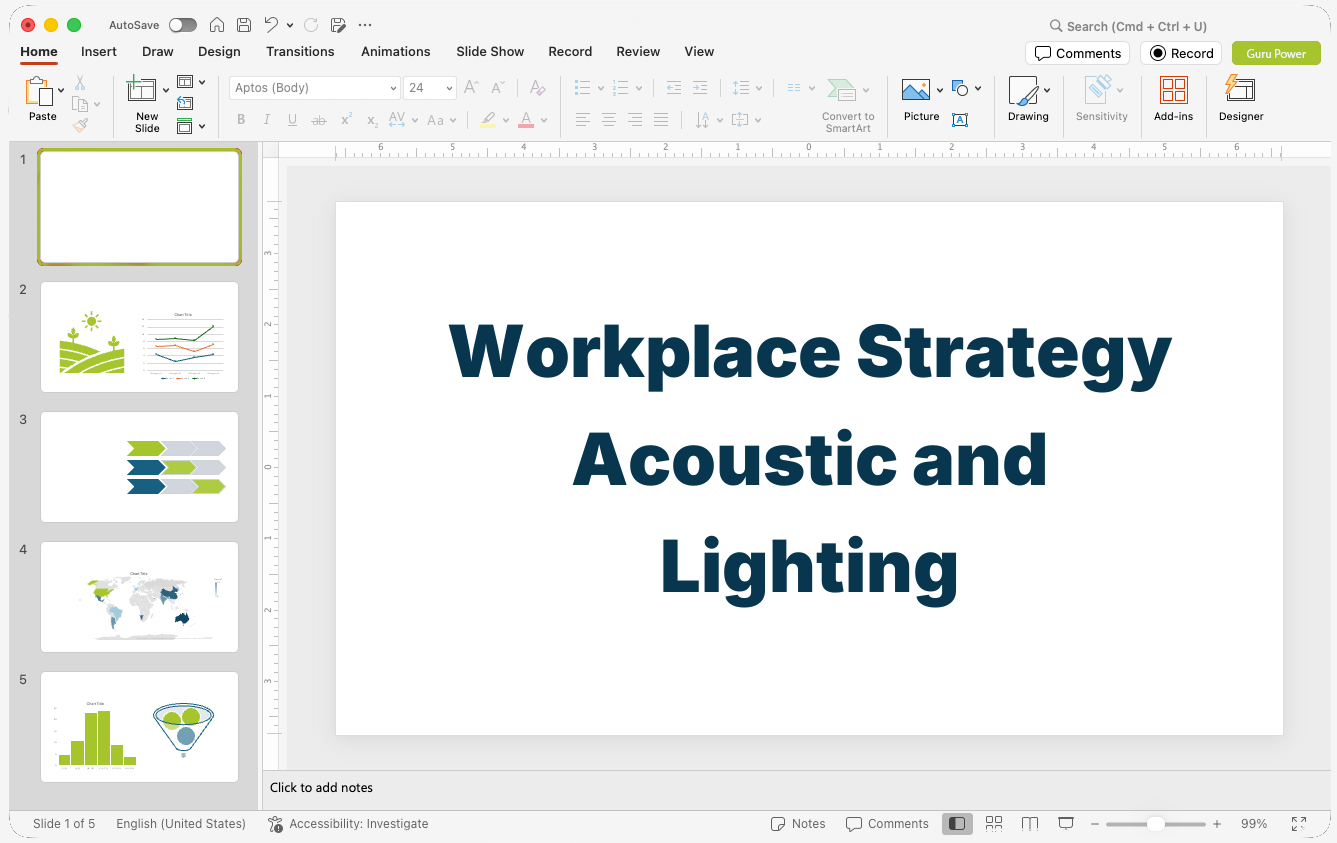This screenshot has height=843, width=1337.
Task: Switch to Reading view
Action: coord(1030,823)
